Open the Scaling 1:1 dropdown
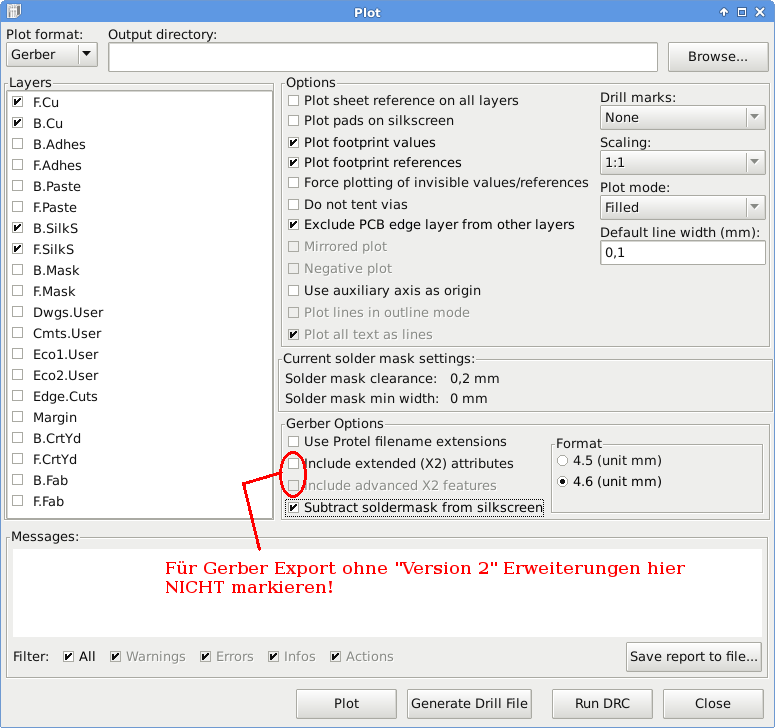The width and height of the screenshot is (775, 728). click(x=683, y=163)
